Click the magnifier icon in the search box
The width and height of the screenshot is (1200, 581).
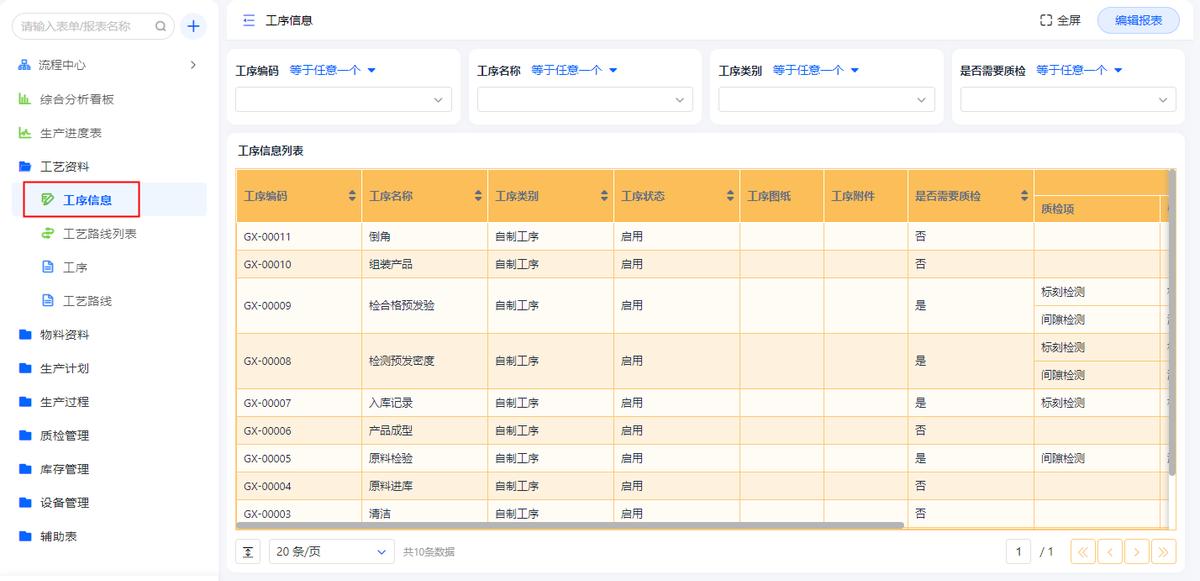[x=158, y=27]
